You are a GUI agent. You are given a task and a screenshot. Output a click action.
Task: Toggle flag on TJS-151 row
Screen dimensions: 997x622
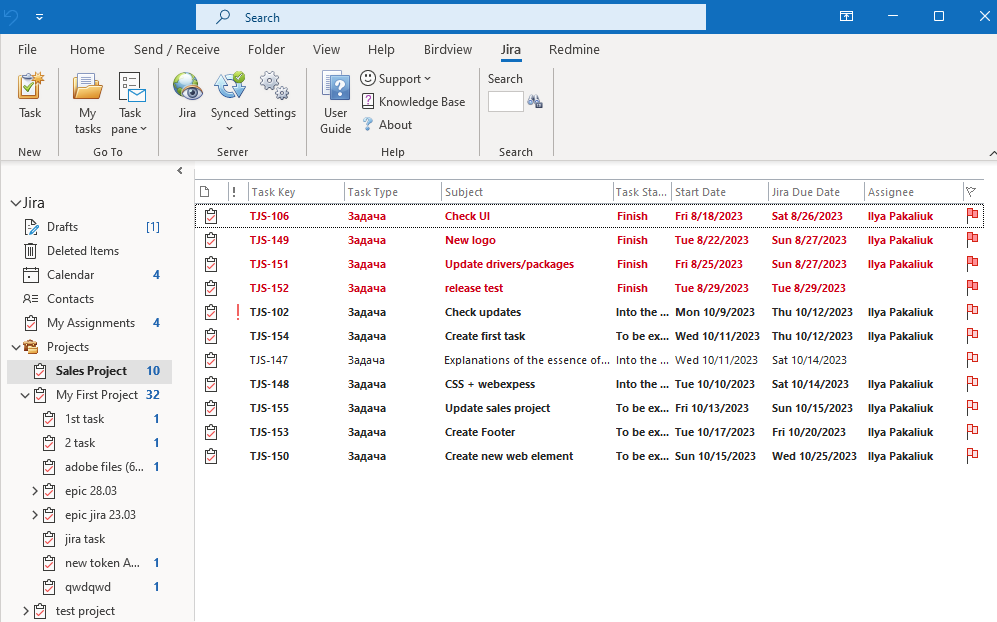(972, 264)
